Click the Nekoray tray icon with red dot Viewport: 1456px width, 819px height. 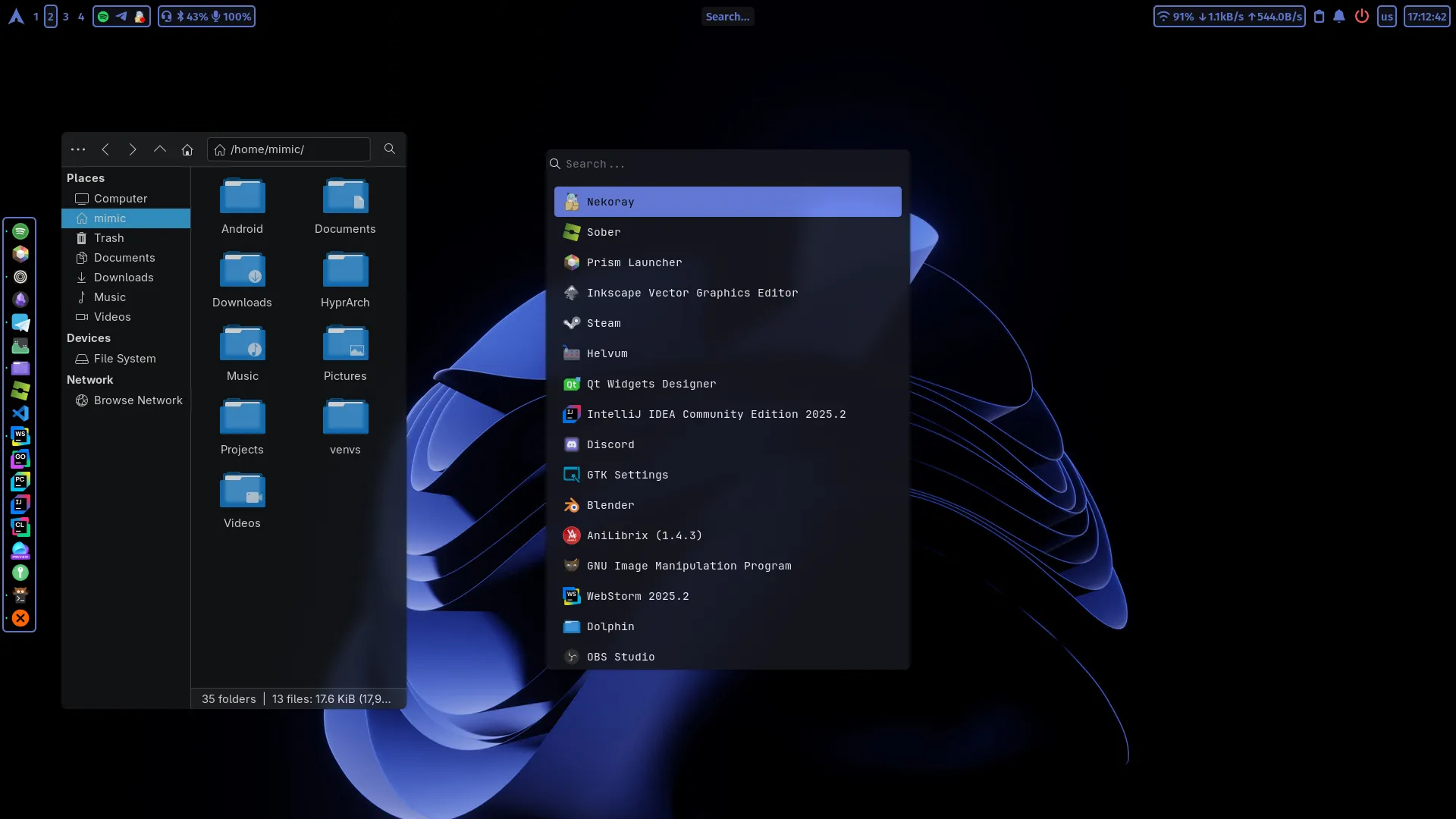(x=140, y=17)
